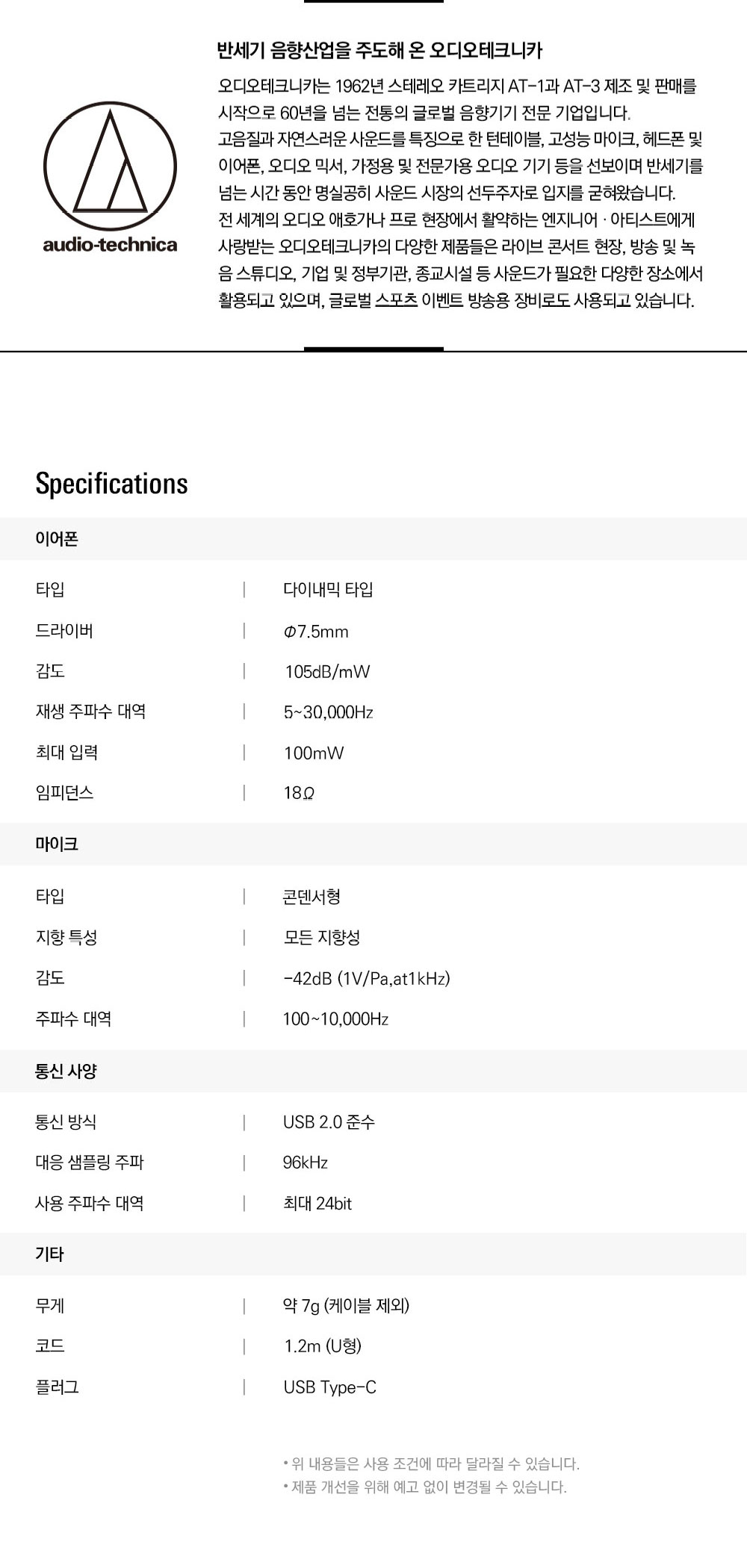Open the 통신 사양 section header
The width and height of the screenshot is (747, 1568).
tap(66, 1071)
